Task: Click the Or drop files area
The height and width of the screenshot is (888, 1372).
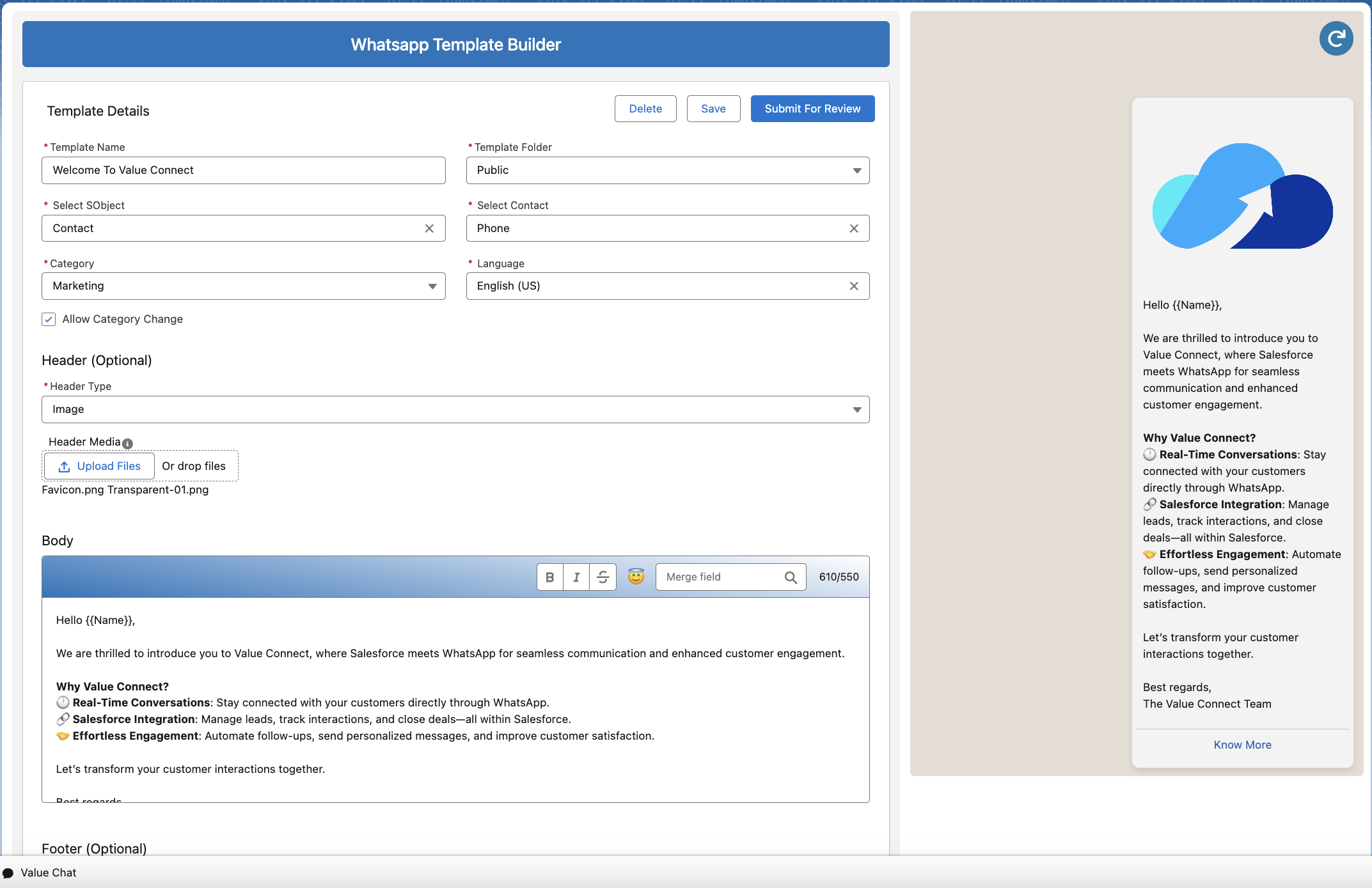Action: click(x=194, y=466)
